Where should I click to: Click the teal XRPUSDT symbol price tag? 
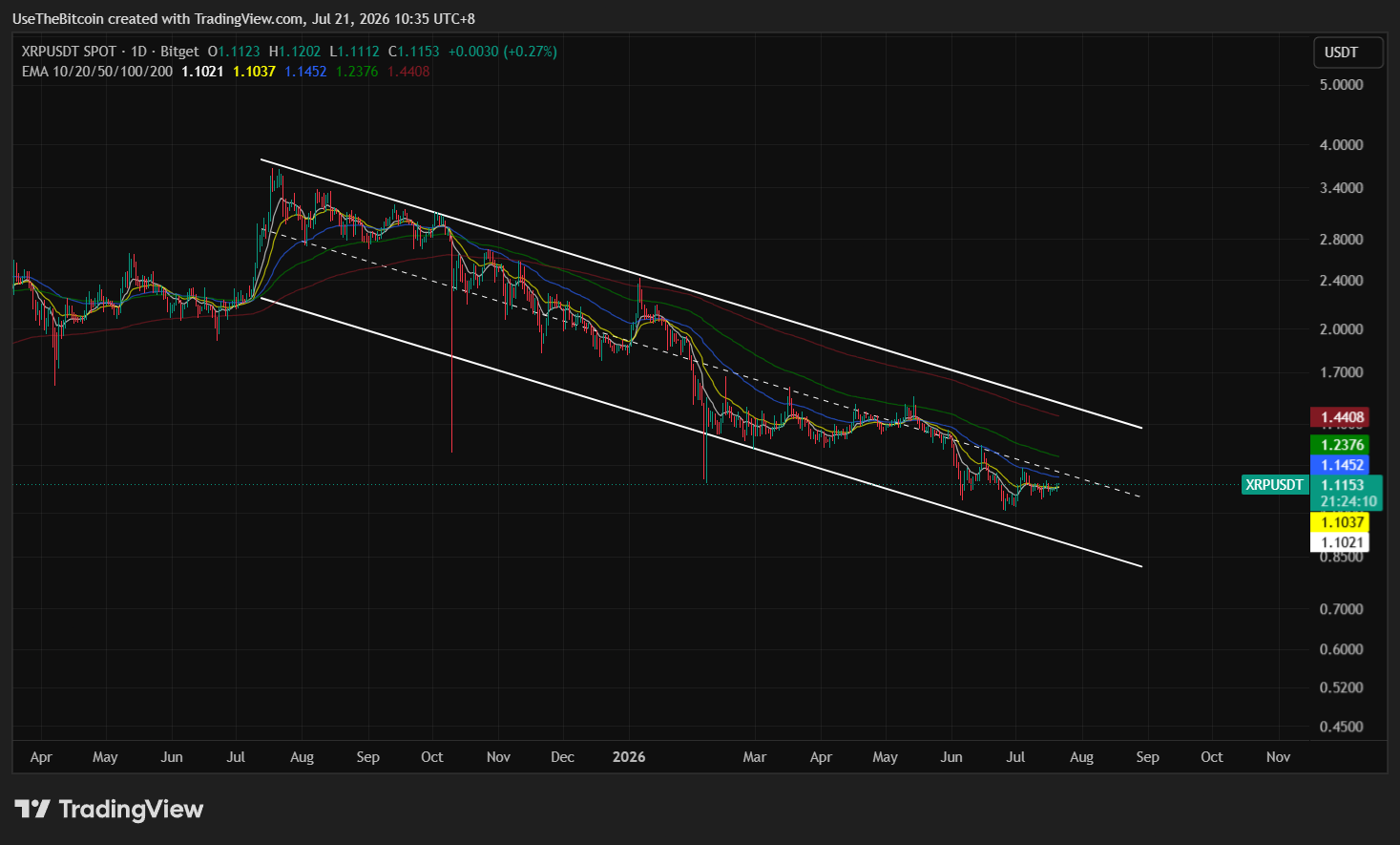coord(1274,485)
